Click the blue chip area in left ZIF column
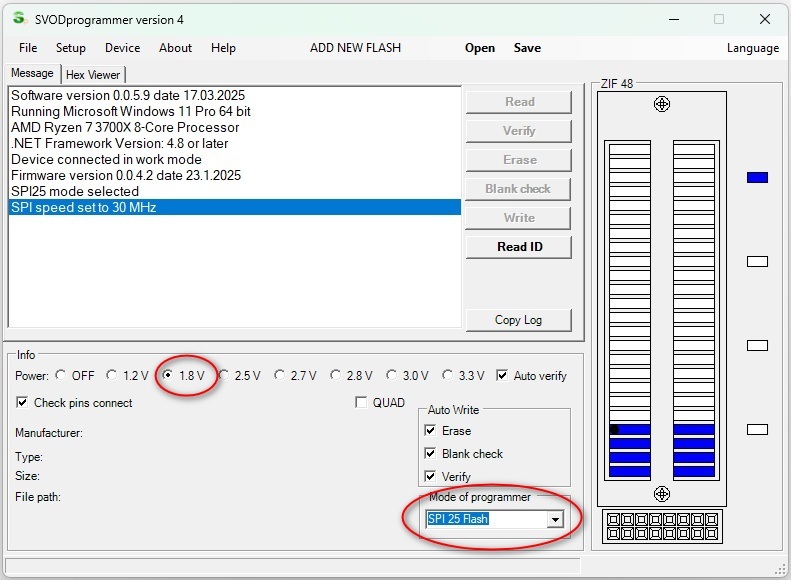791x580 pixels. (x=630, y=450)
